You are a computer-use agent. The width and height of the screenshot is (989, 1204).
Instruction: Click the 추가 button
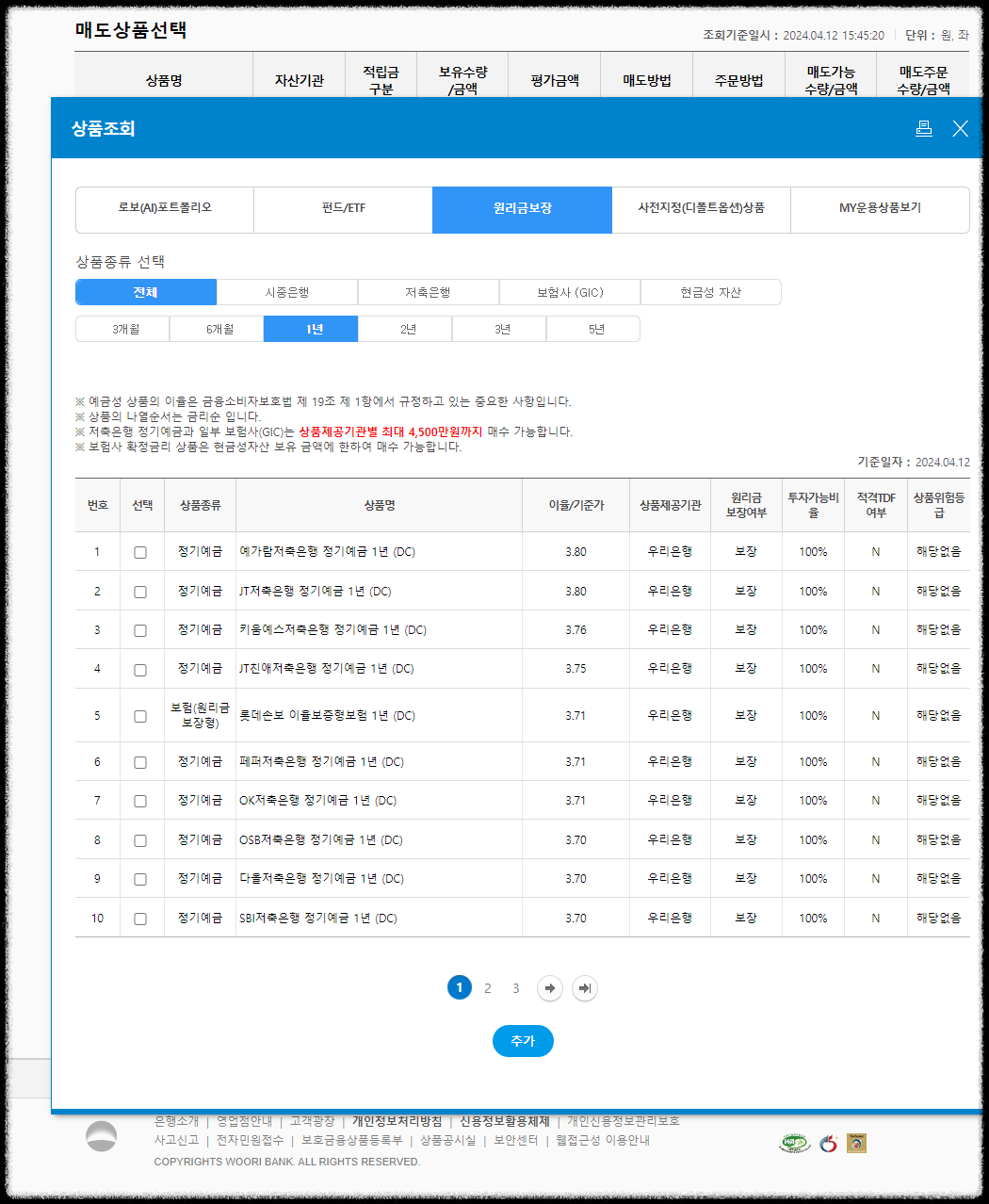(522, 1041)
